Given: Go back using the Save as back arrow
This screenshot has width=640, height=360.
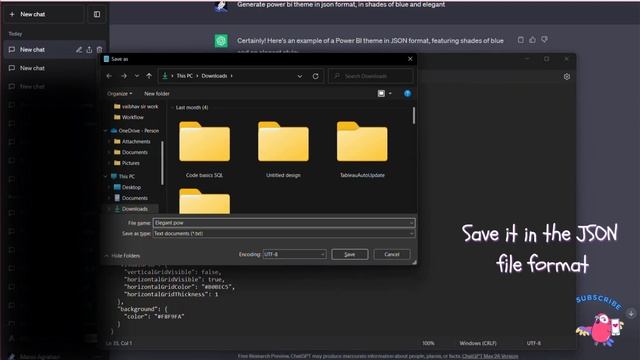Looking at the screenshot, I should coord(109,76).
